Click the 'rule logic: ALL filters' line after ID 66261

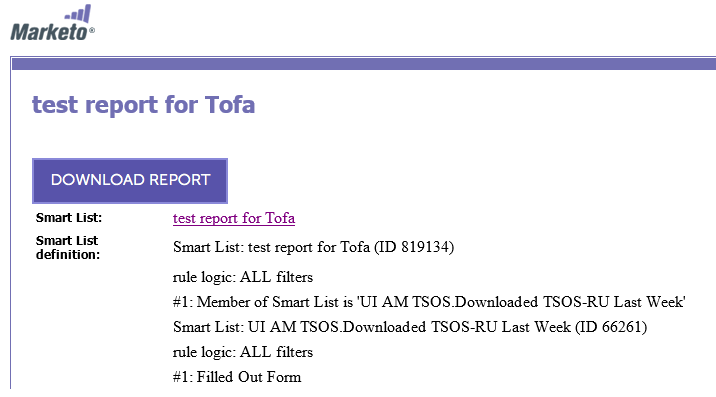[243, 352]
